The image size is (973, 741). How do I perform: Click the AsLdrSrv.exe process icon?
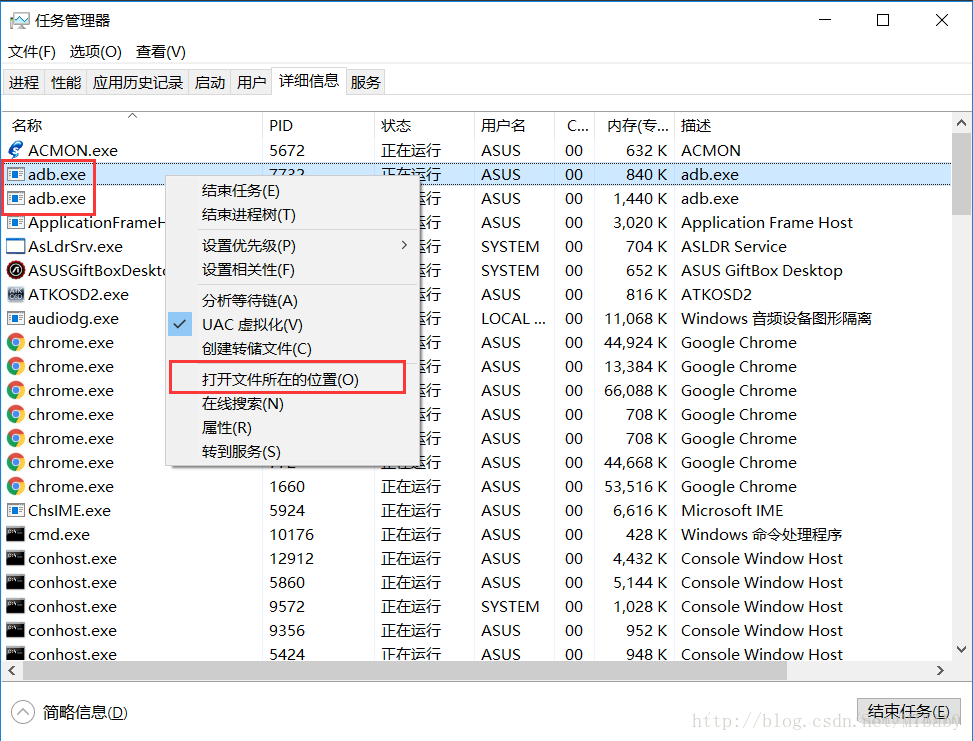pyautogui.click(x=16, y=246)
